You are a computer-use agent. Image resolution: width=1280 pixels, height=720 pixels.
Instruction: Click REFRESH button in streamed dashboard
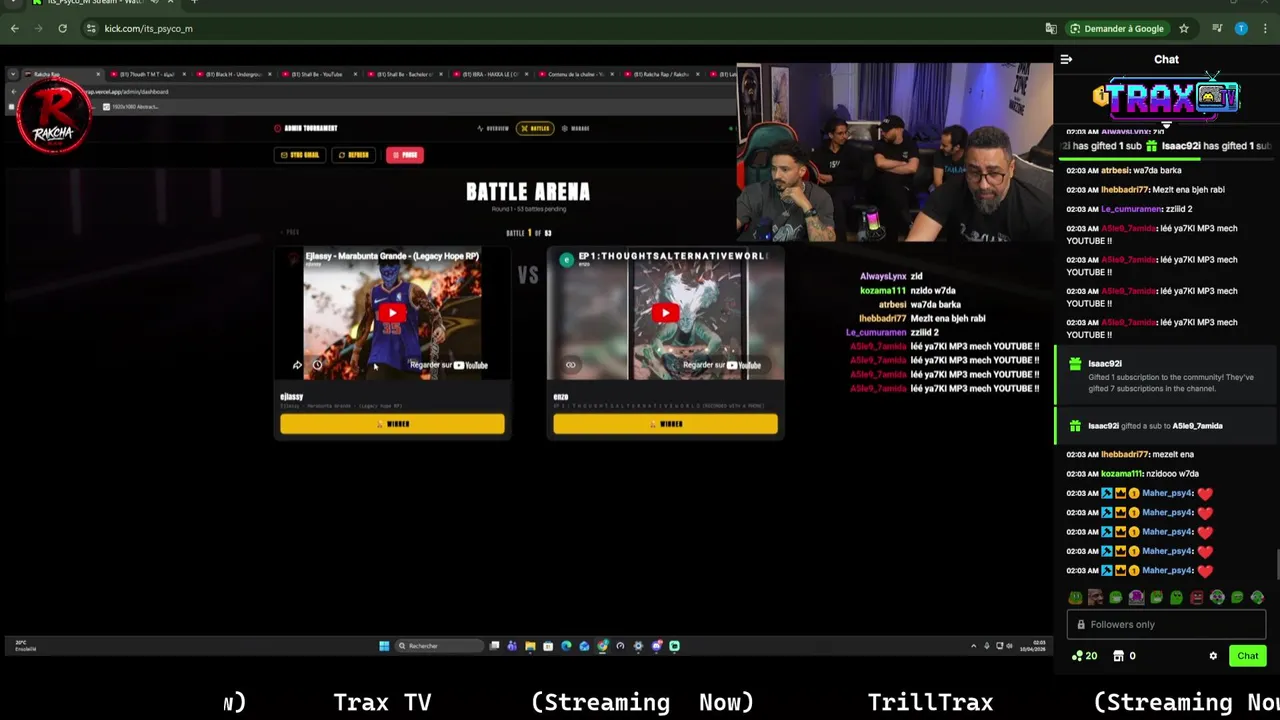coord(354,155)
